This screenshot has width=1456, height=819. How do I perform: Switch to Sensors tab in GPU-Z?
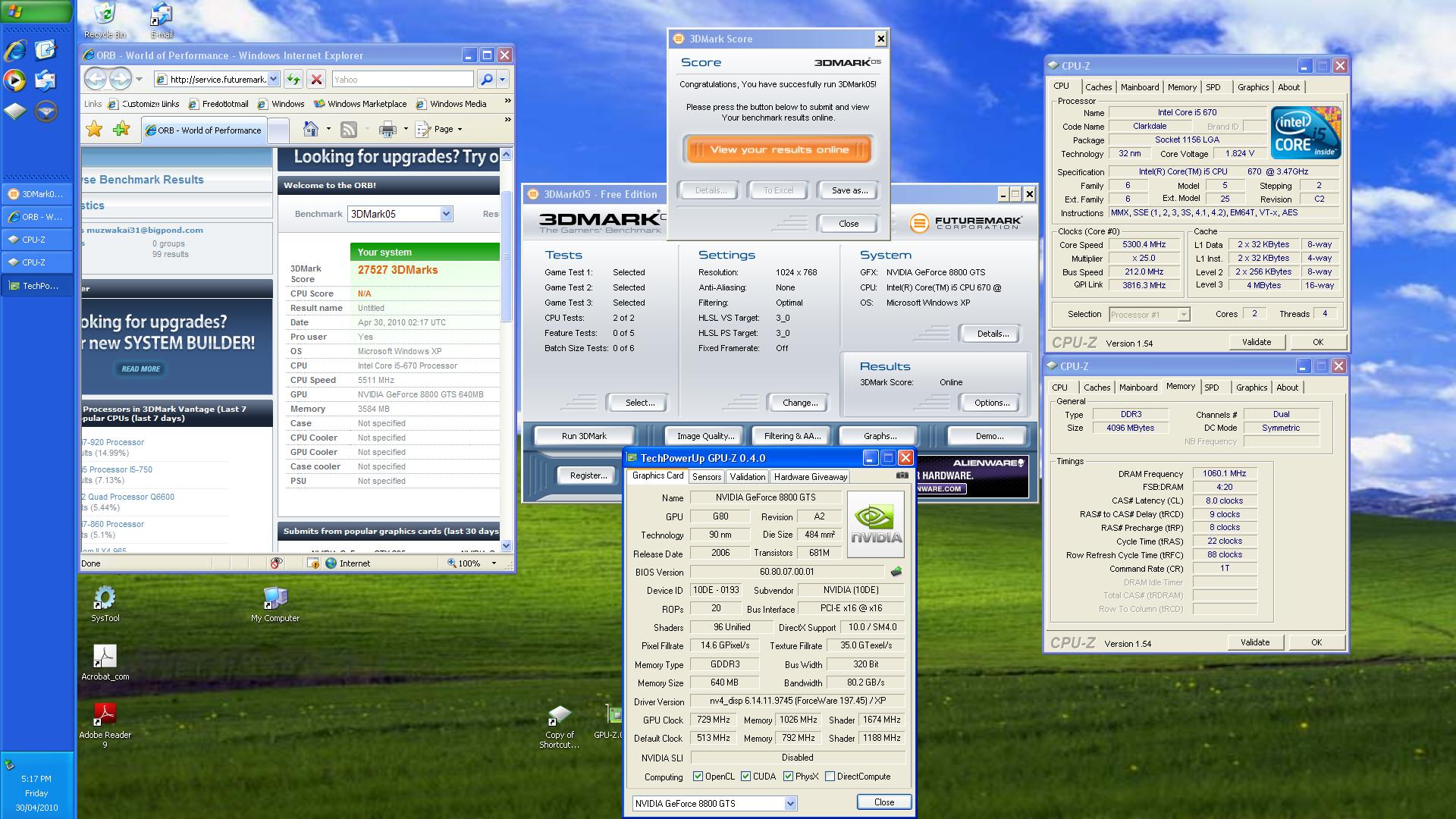click(706, 477)
